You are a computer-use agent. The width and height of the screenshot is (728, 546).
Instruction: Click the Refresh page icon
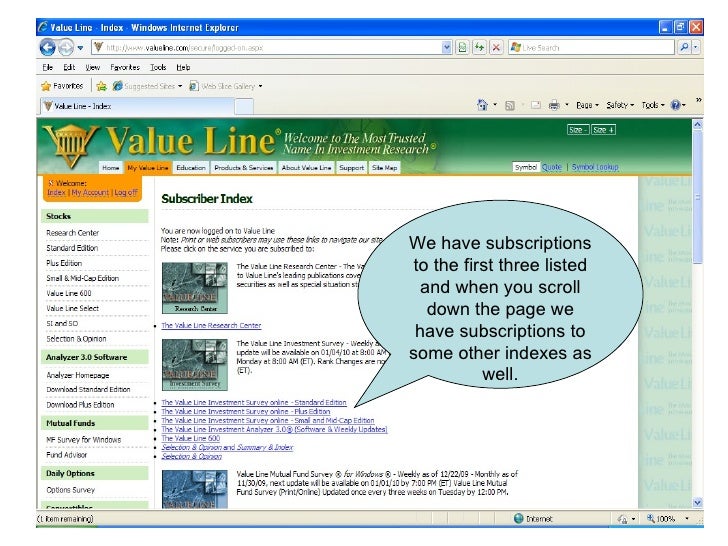pyautogui.click(x=480, y=47)
